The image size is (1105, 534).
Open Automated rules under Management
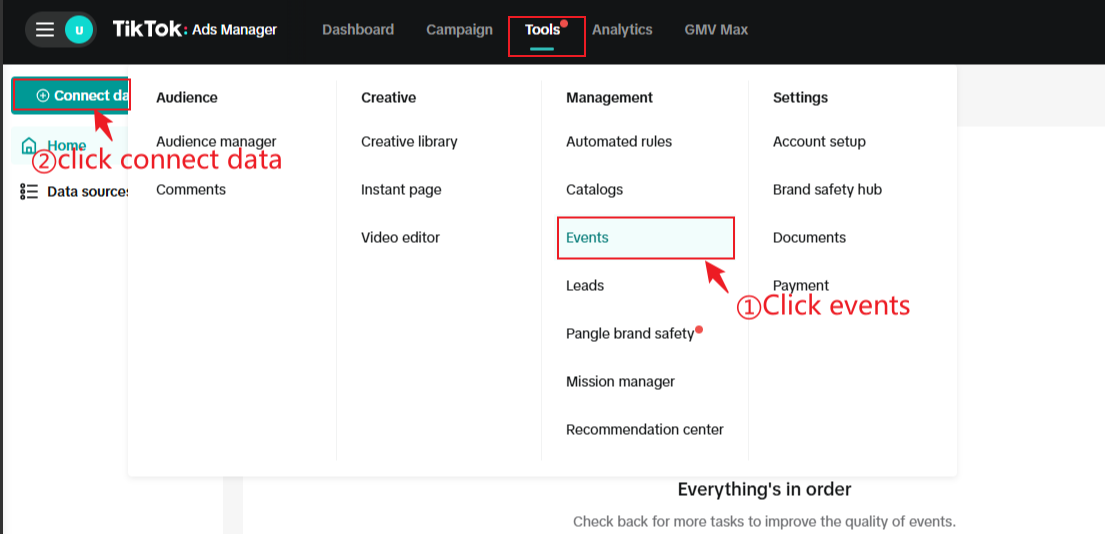pos(619,142)
